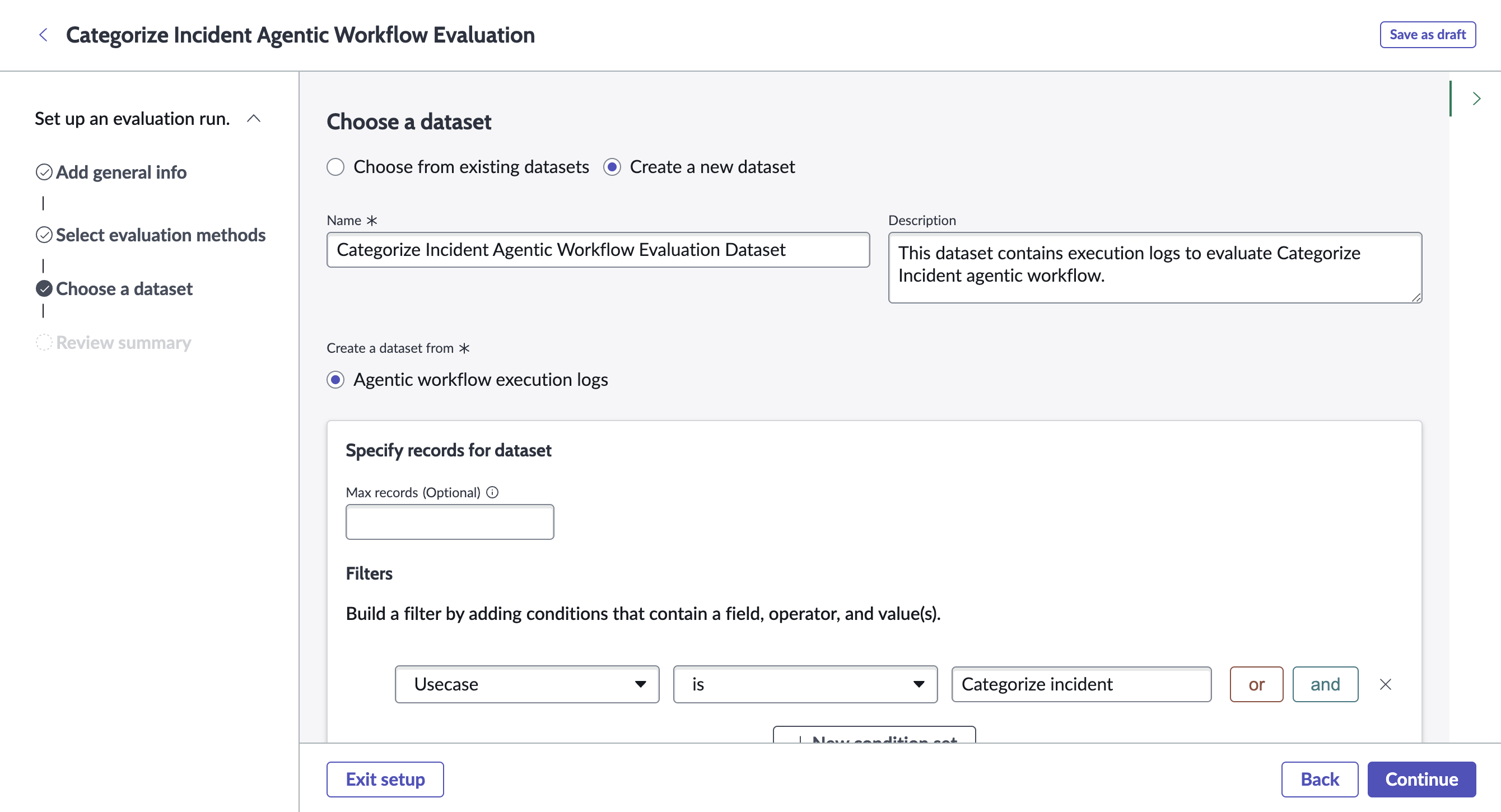
Task: Select Choose from existing datasets radio
Action: [x=335, y=167]
